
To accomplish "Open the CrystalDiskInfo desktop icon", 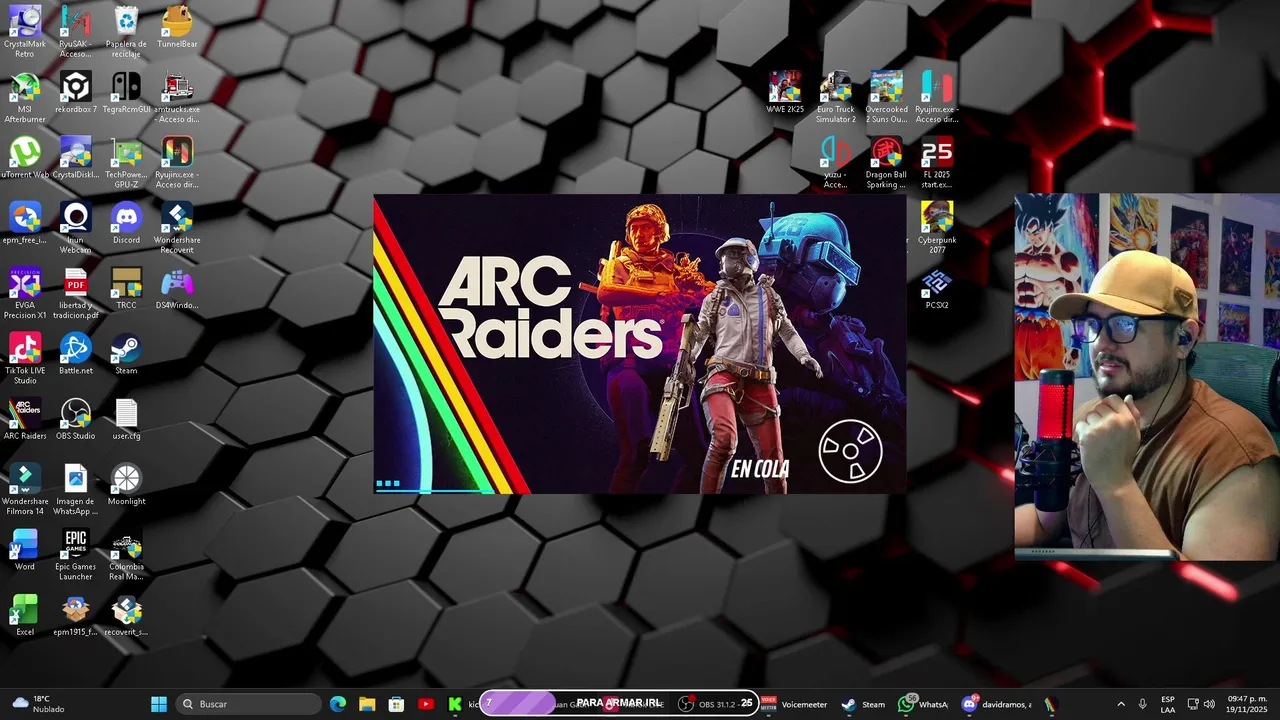I will [75, 158].
